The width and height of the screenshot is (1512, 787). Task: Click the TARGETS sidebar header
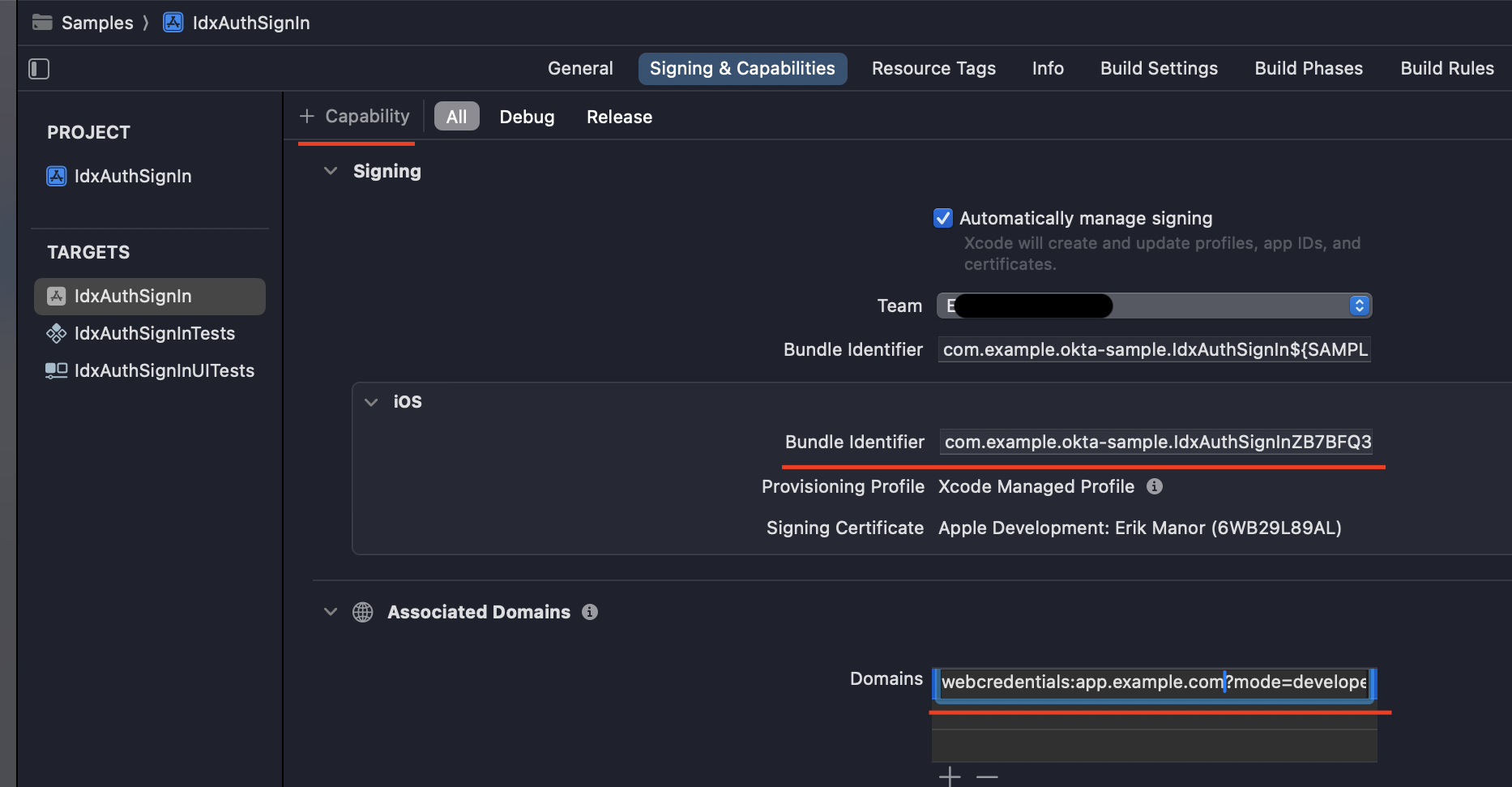point(88,252)
